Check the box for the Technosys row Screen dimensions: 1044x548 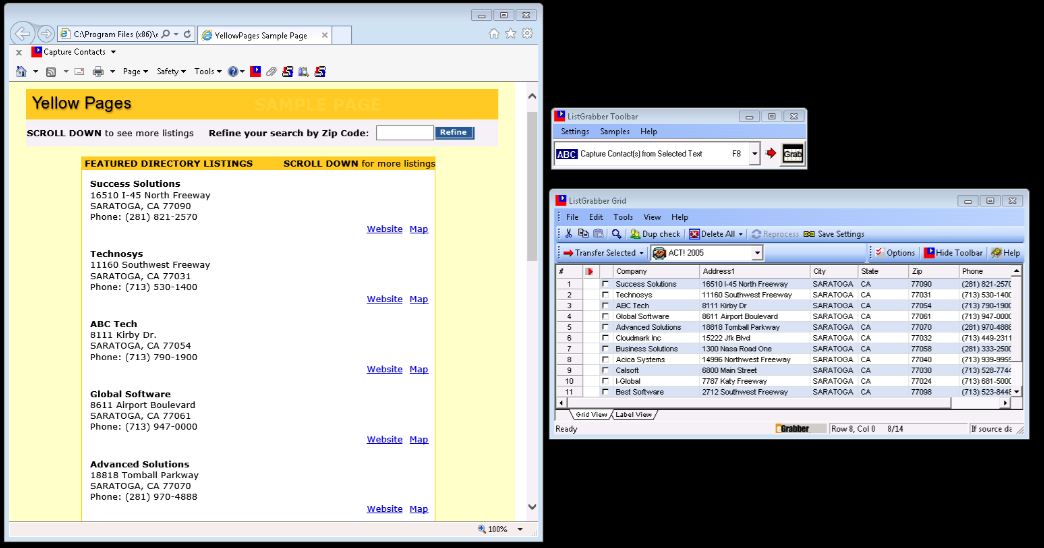tap(605, 295)
